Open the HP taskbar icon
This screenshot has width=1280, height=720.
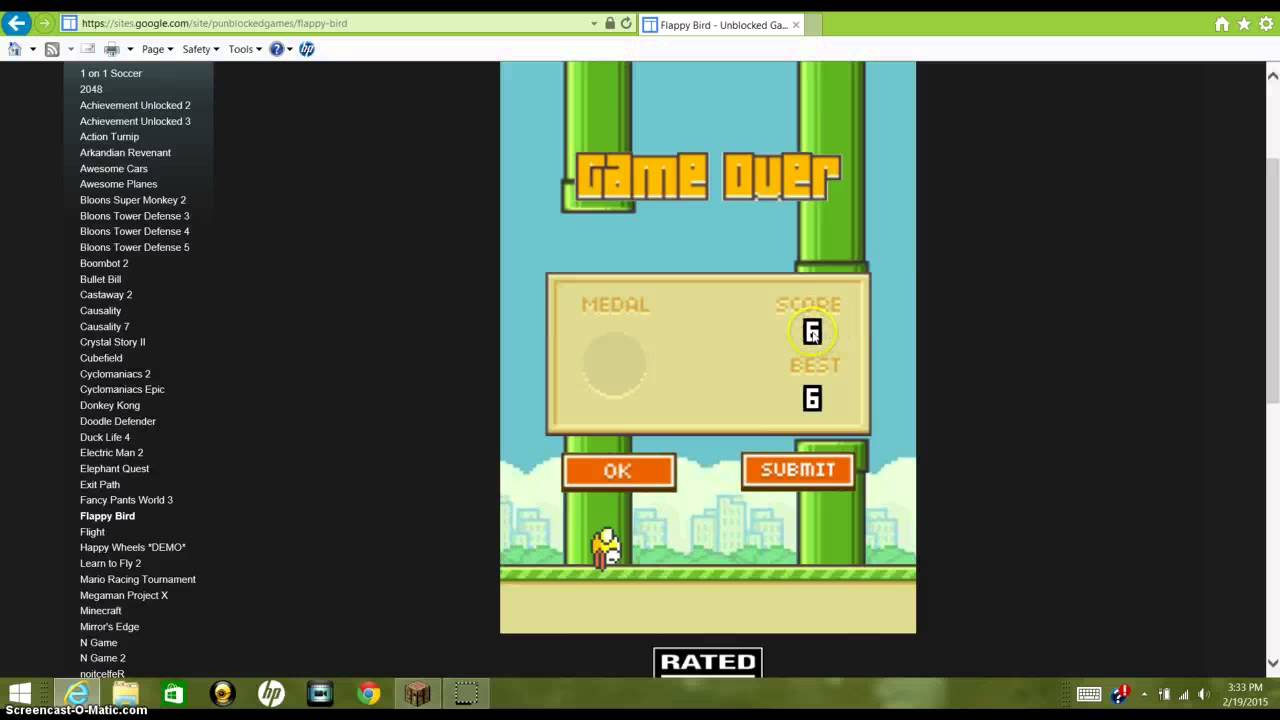point(271,693)
